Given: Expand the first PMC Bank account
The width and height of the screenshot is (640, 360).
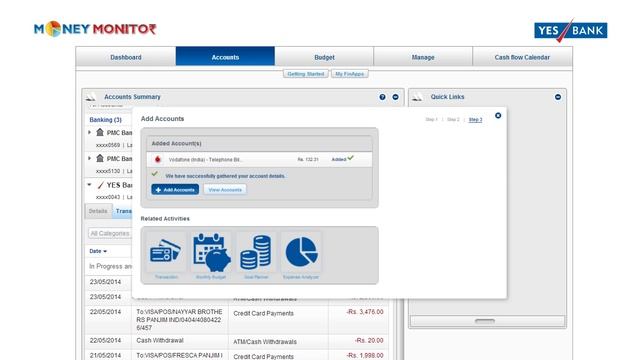Looking at the screenshot, I should pyautogui.click(x=89, y=132).
